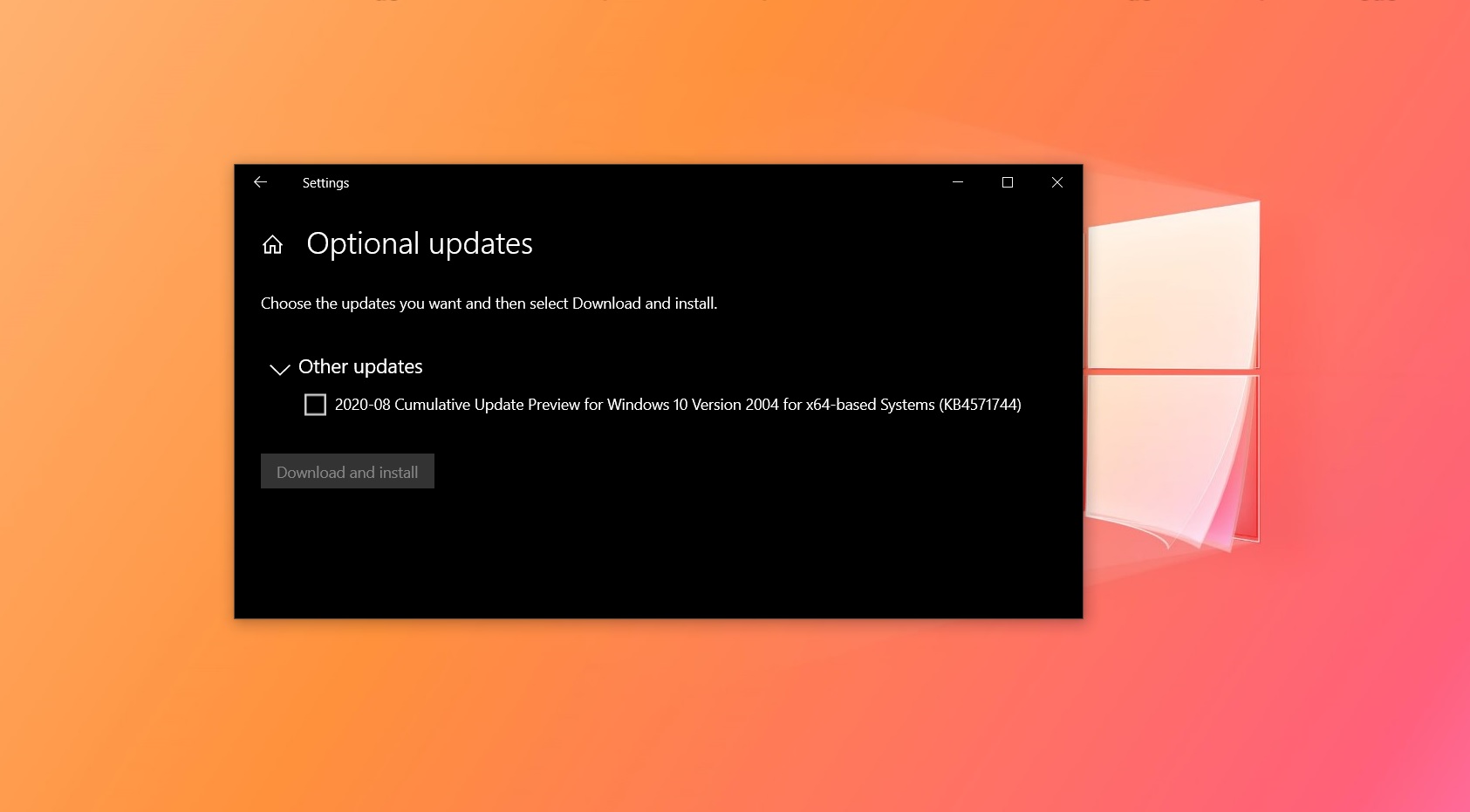This screenshot has width=1470, height=812.
Task: Minimize the Settings window
Action: pyautogui.click(x=958, y=182)
